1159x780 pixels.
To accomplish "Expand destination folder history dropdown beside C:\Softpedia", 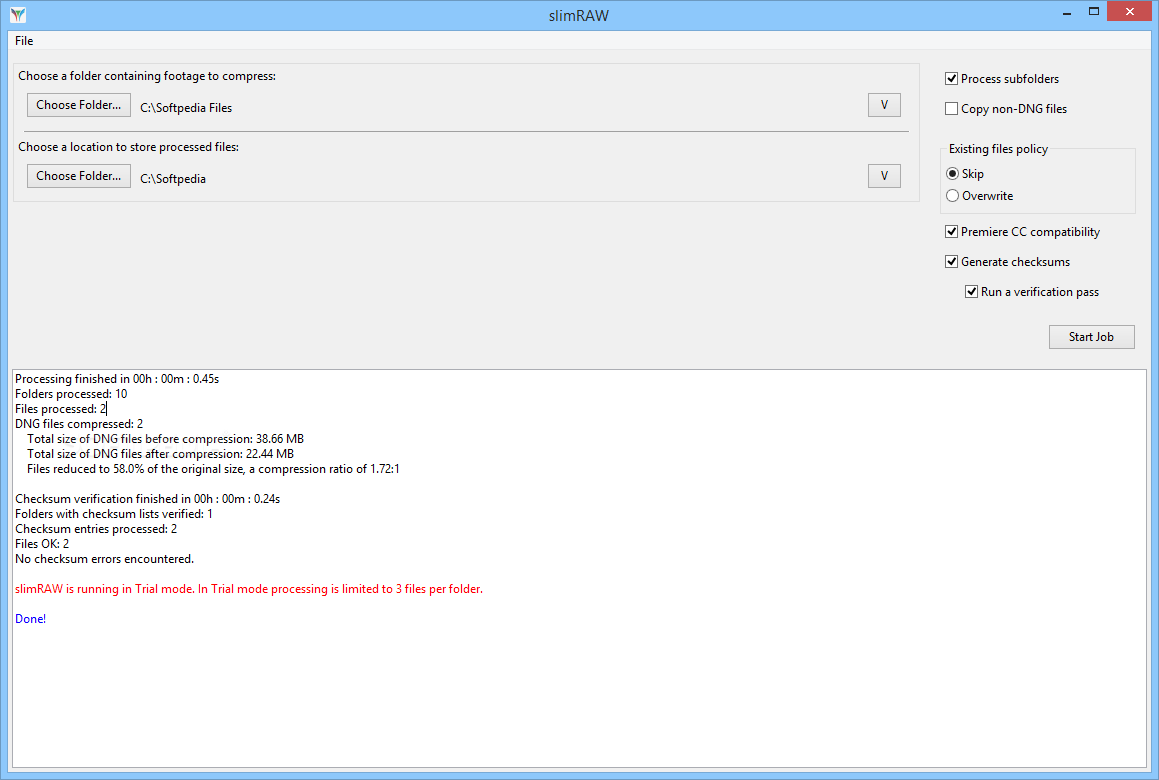I will pos(884,176).
